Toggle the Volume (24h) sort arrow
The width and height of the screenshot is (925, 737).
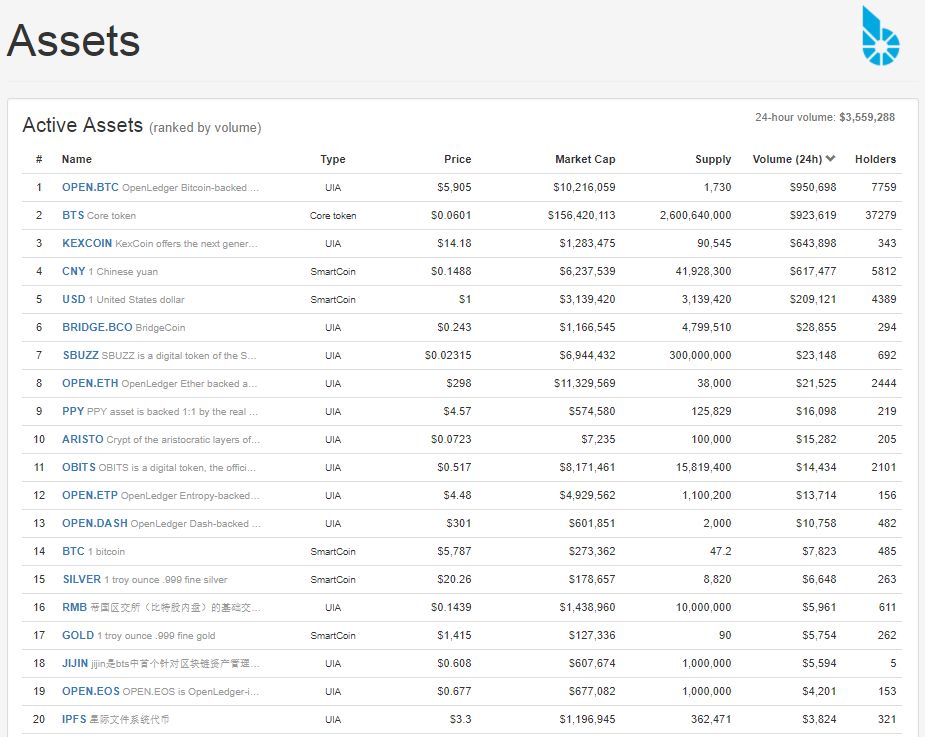831,158
